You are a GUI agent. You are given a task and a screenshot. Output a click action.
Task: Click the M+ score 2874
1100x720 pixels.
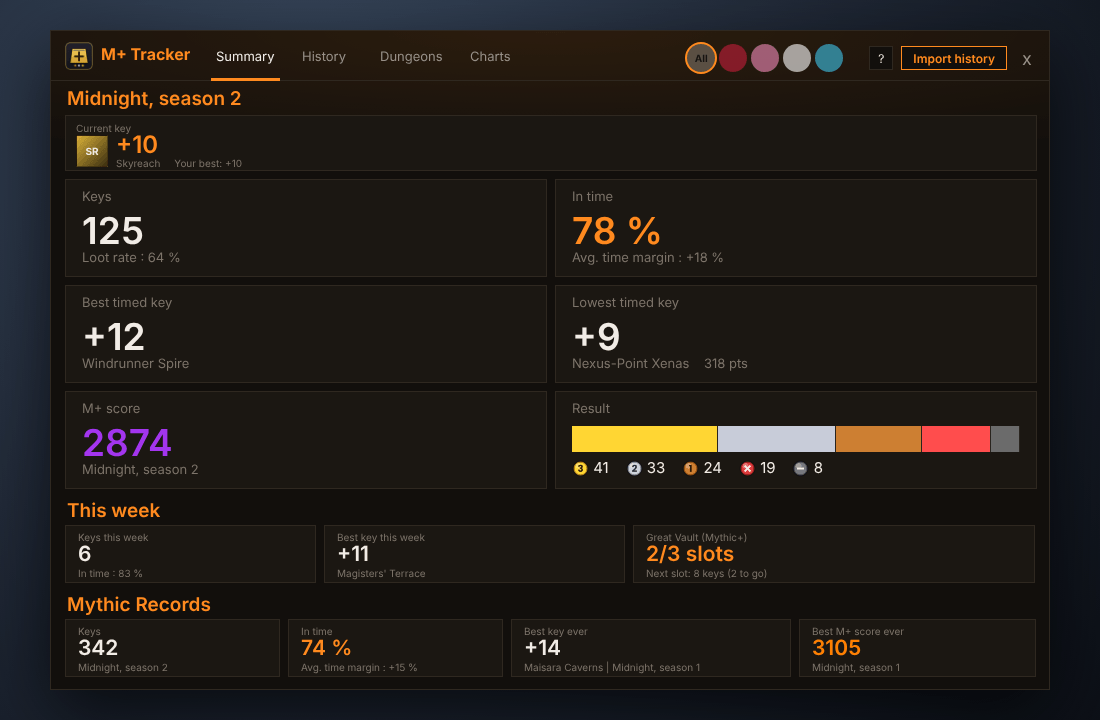(x=127, y=443)
